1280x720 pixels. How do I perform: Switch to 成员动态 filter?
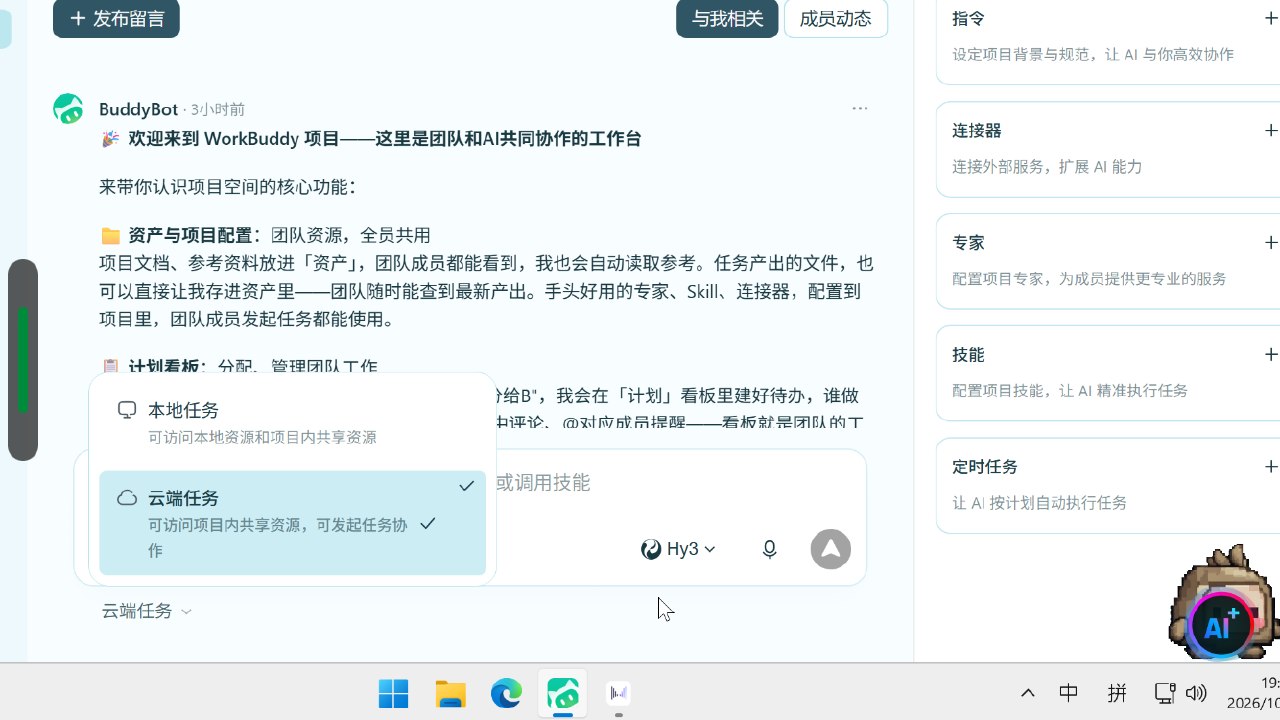pyautogui.click(x=835, y=19)
